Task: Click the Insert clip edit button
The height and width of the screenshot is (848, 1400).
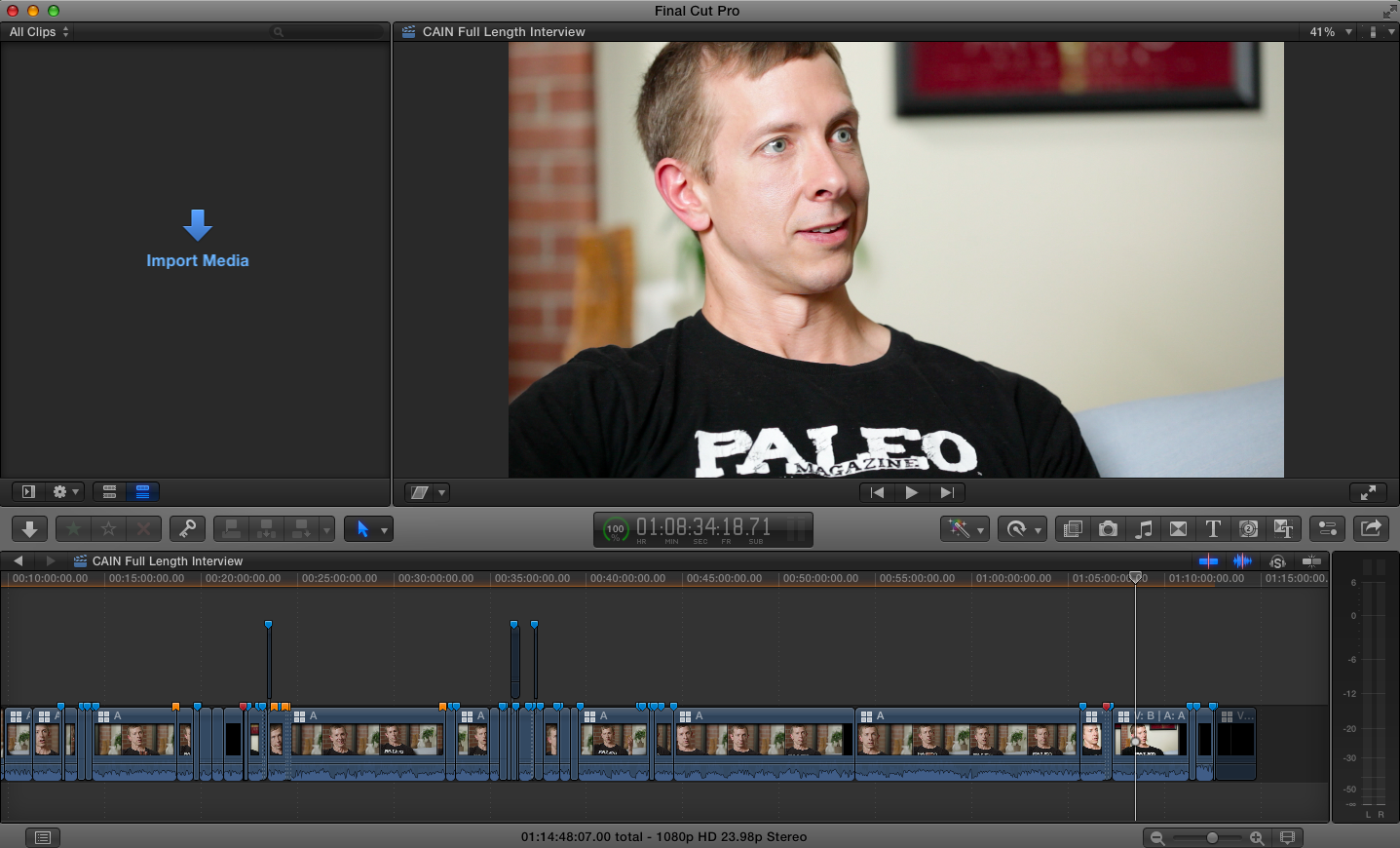Action: (267, 529)
